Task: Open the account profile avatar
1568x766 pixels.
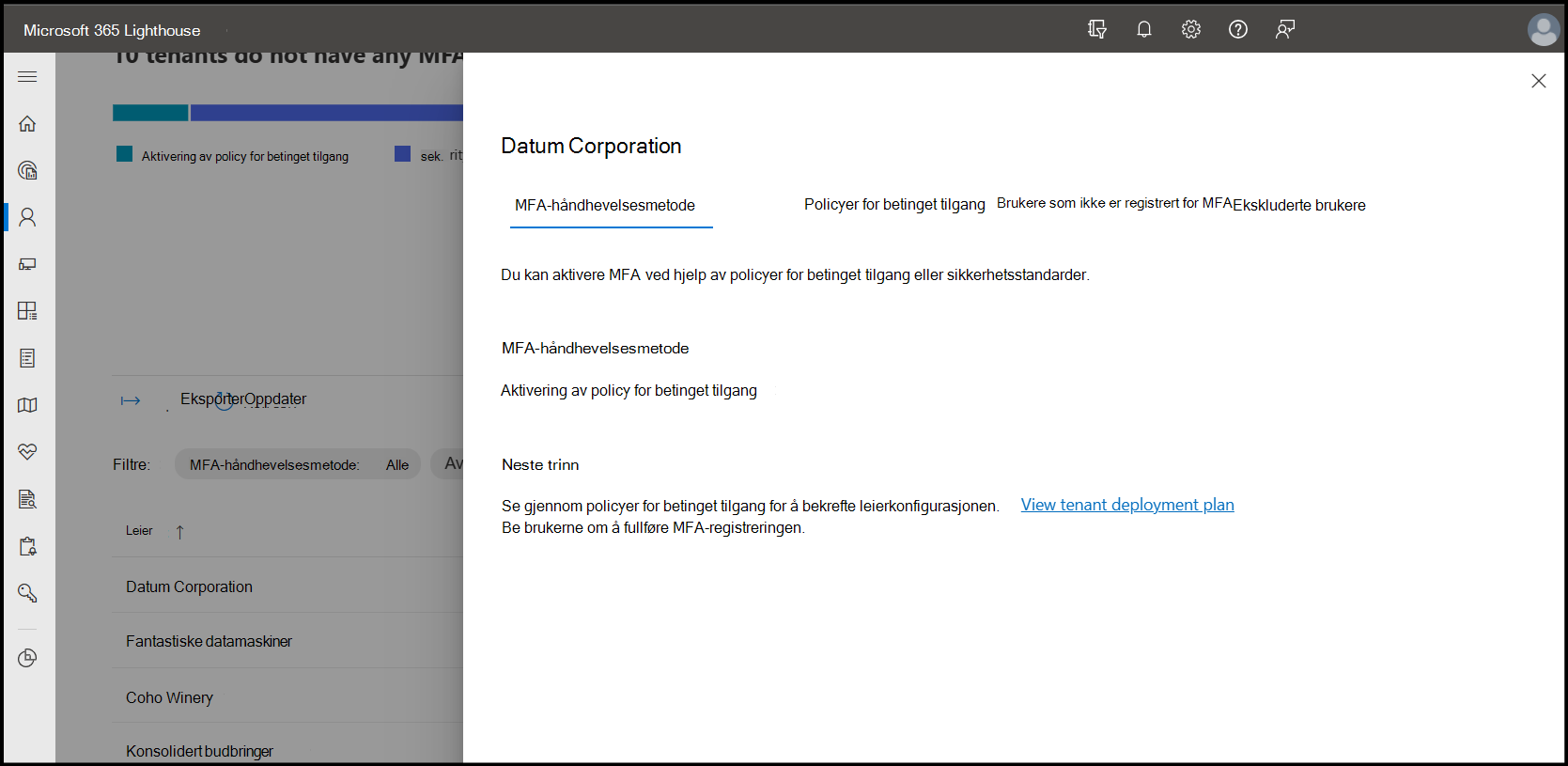Action: point(1544,29)
